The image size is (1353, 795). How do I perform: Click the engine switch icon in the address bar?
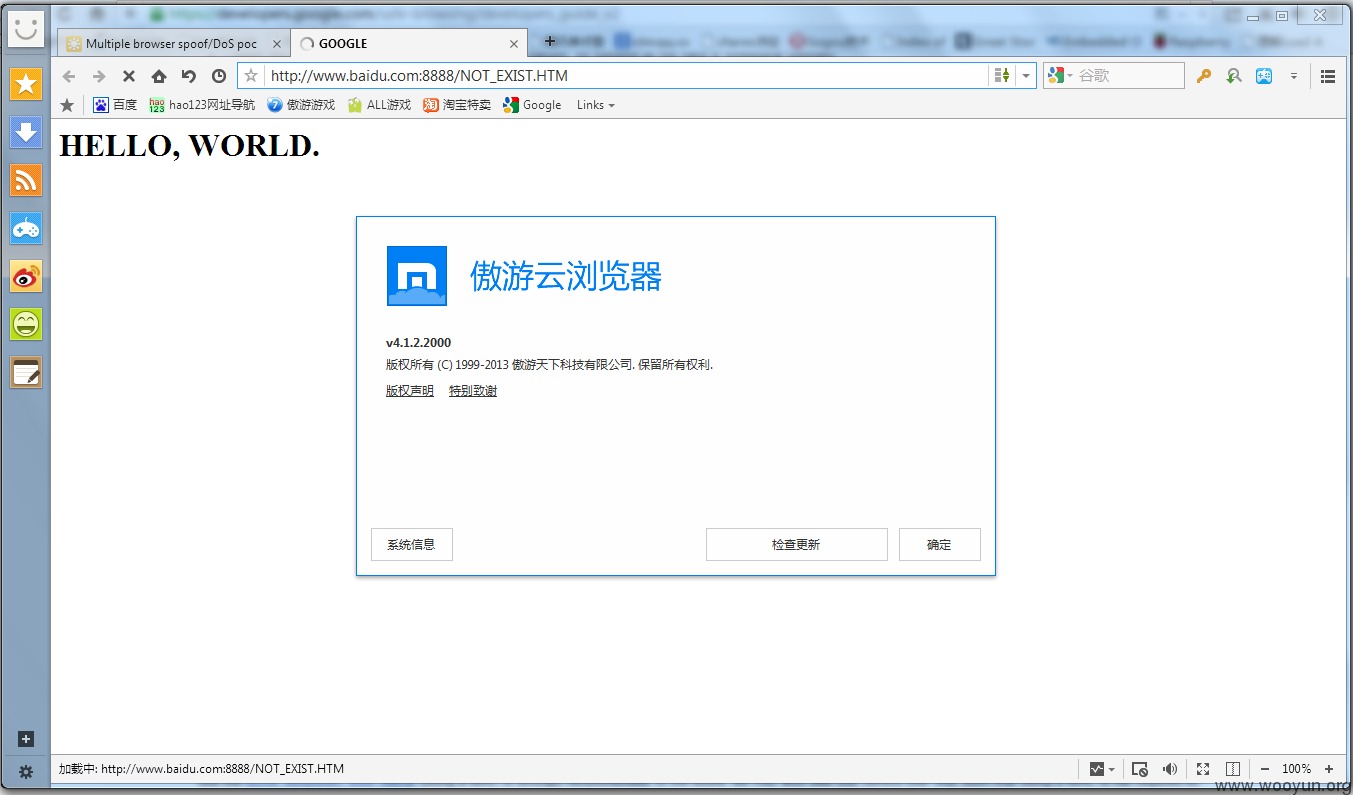point(1002,76)
